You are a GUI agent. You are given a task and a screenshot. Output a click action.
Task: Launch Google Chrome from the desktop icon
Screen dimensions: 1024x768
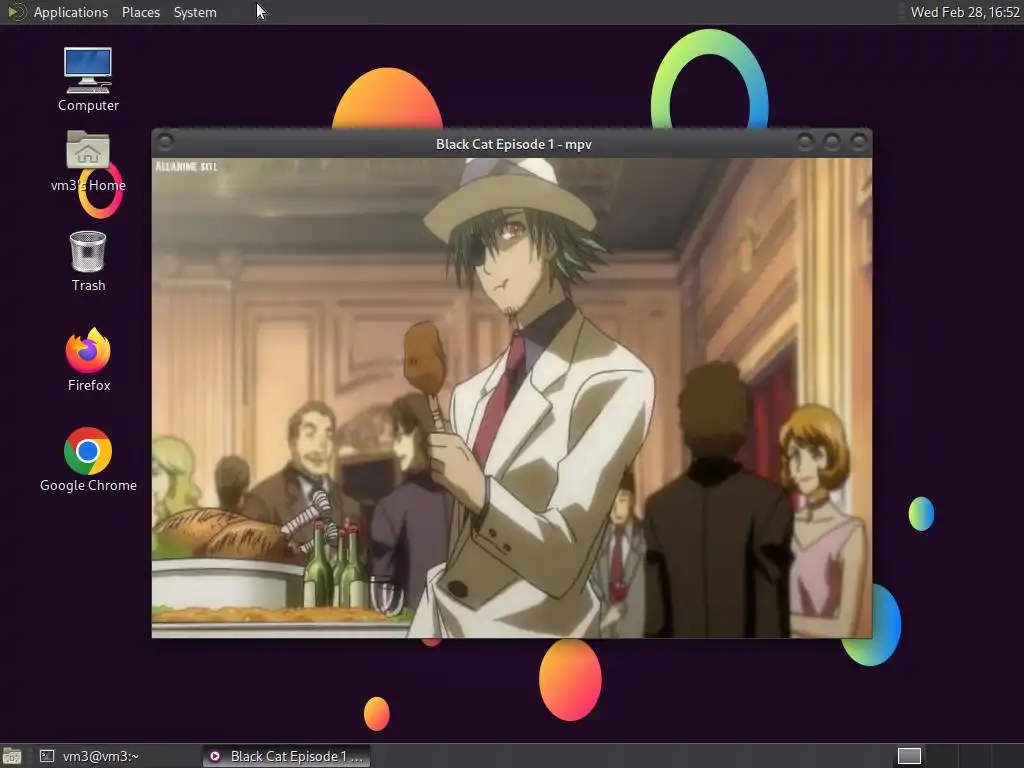[x=88, y=459]
